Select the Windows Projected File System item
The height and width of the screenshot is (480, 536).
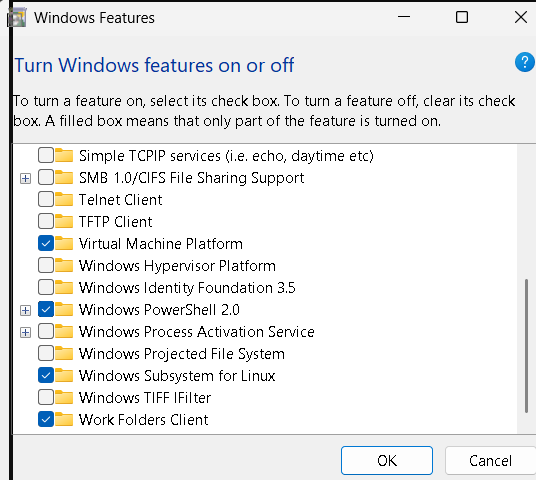(182, 354)
